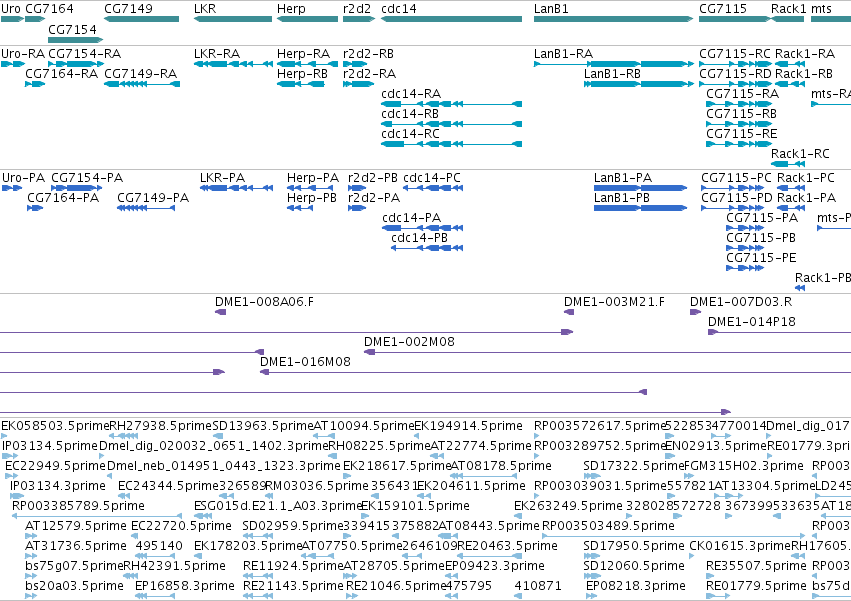Open the LKR gene label
This screenshot has height=601, width=851.
[x=205, y=9]
